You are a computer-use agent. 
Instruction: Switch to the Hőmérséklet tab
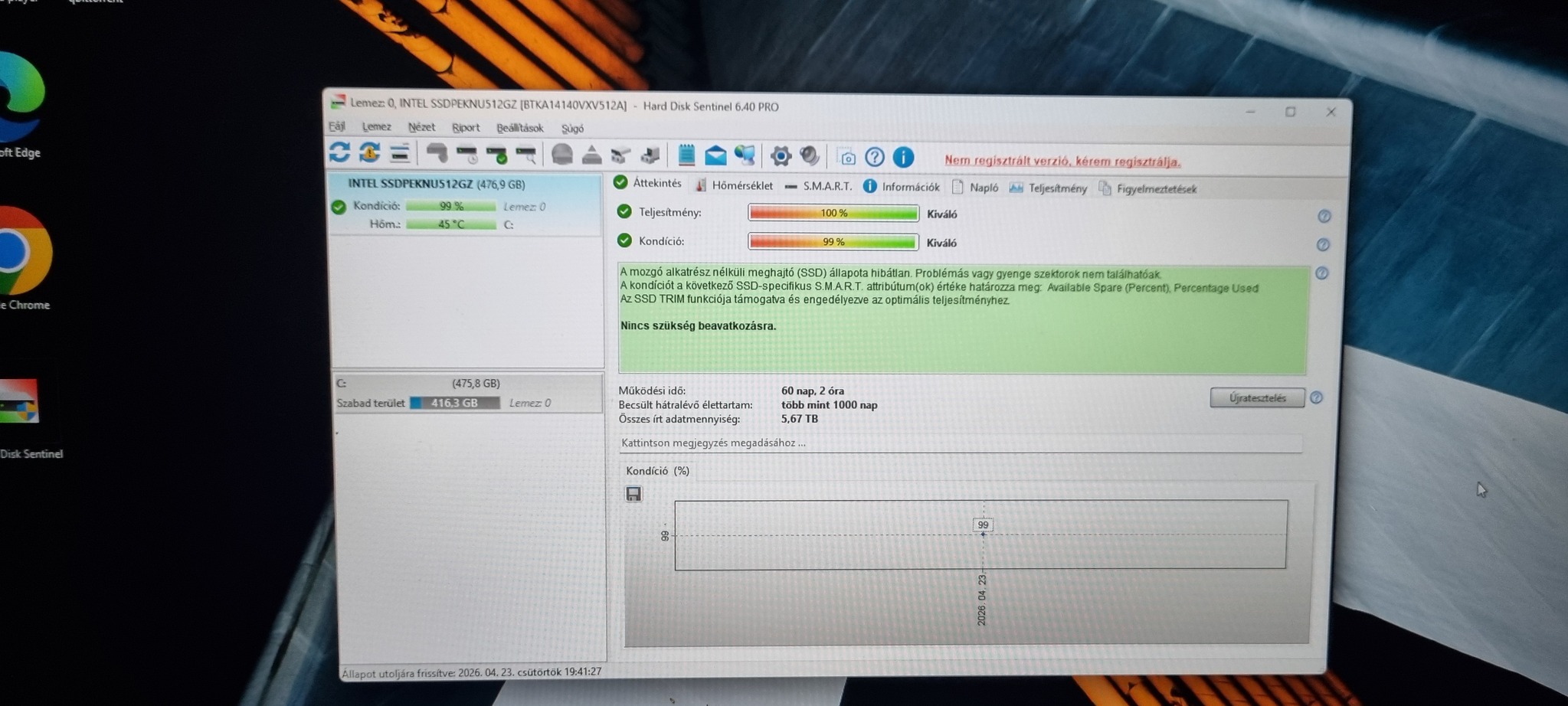735,185
